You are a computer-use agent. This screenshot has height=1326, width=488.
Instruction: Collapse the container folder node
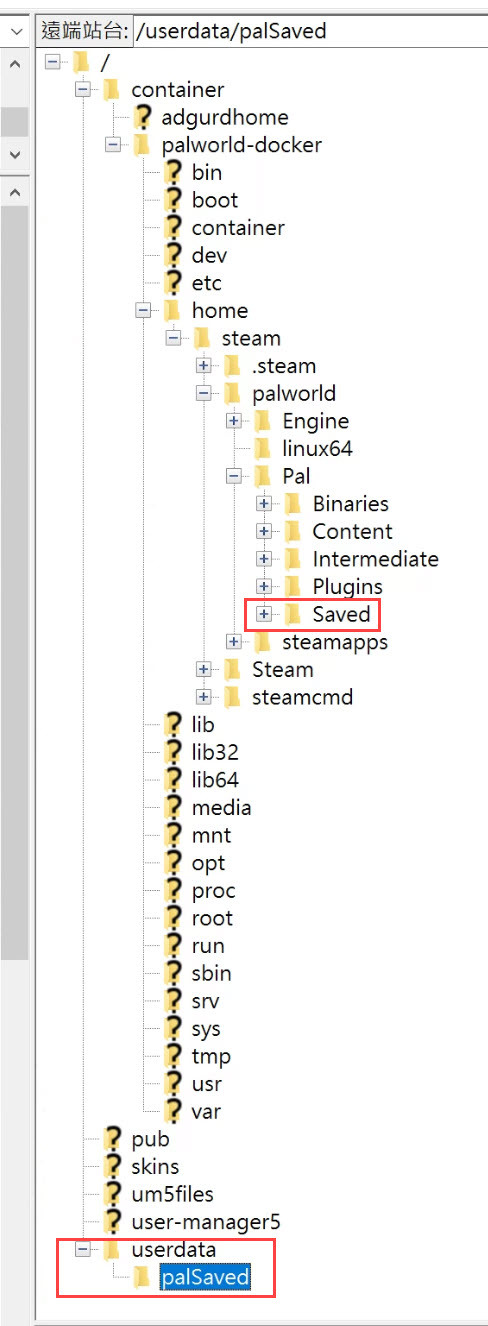point(83,90)
